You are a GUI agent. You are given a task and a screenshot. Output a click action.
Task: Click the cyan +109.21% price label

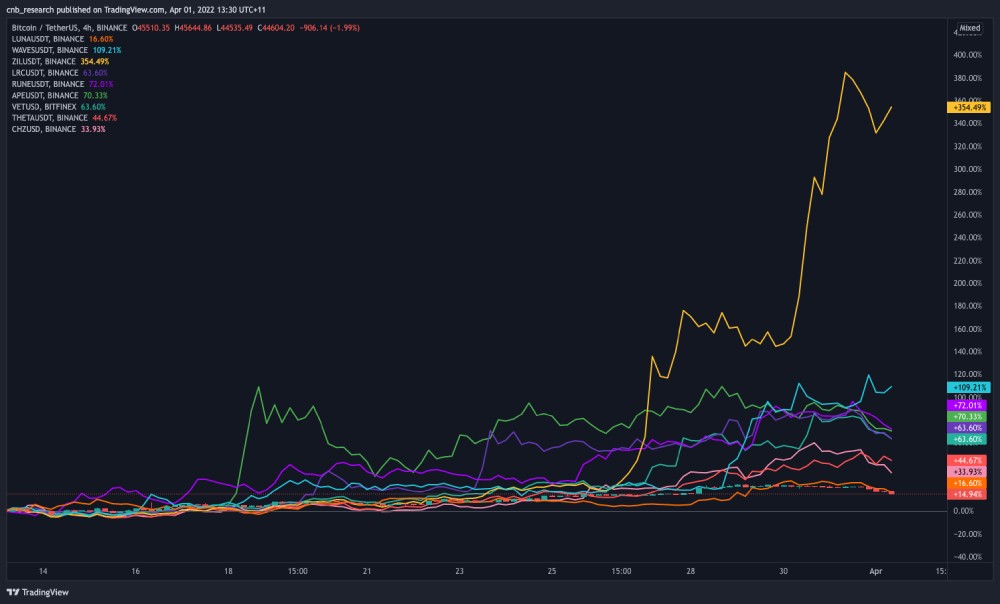tap(968, 387)
